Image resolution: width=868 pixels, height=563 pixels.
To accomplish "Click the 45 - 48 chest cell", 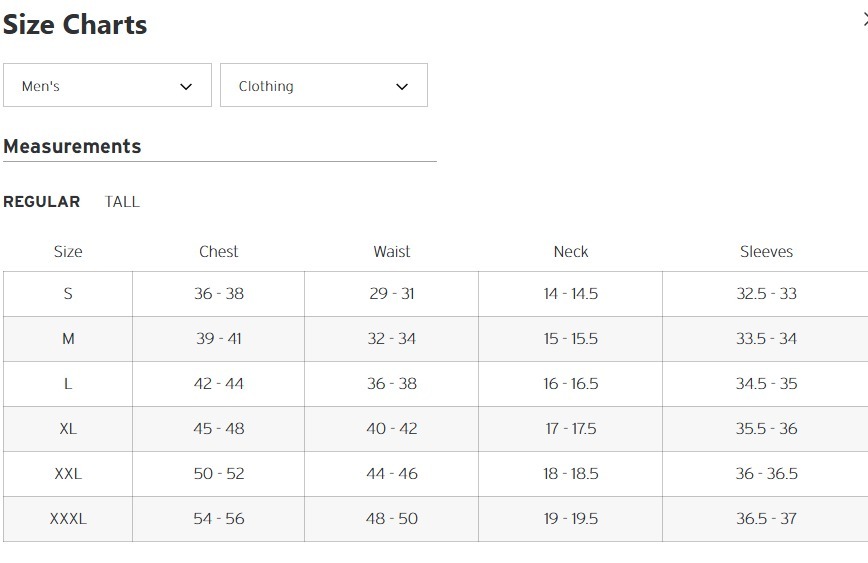I will pyautogui.click(x=218, y=429).
